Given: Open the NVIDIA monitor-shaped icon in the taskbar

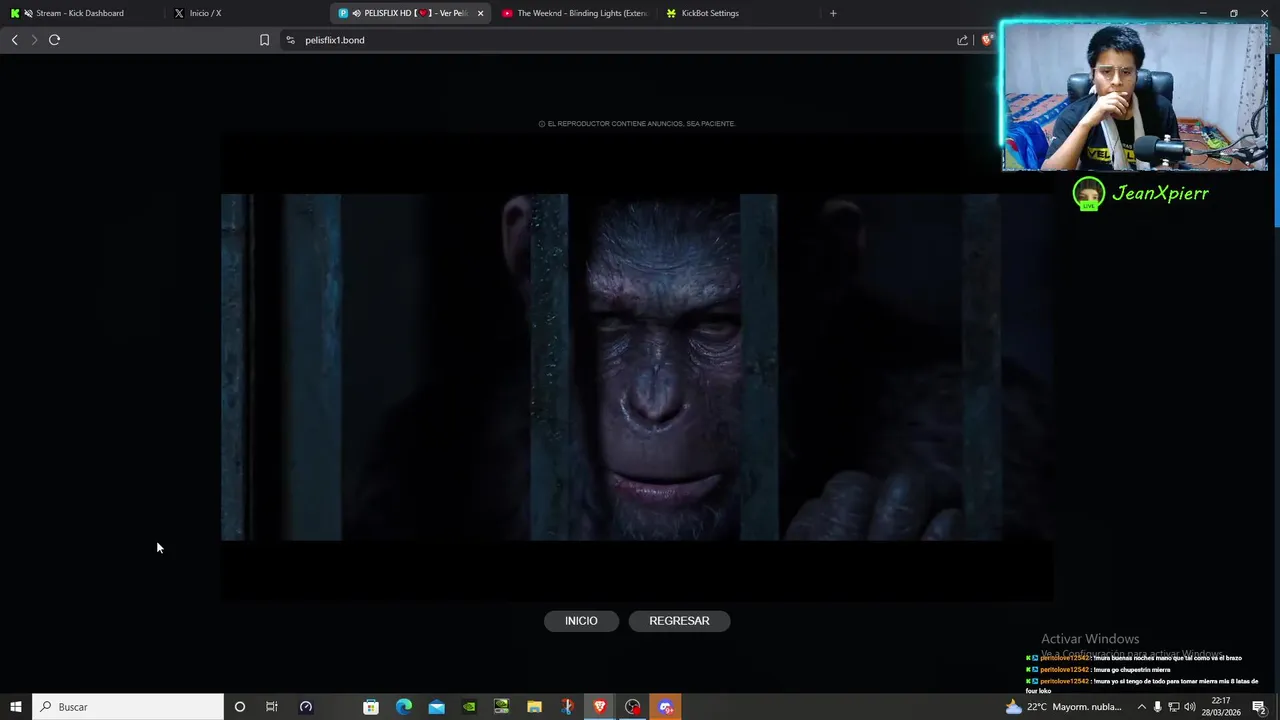Looking at the screenshot, I should [x=502, y=707].
